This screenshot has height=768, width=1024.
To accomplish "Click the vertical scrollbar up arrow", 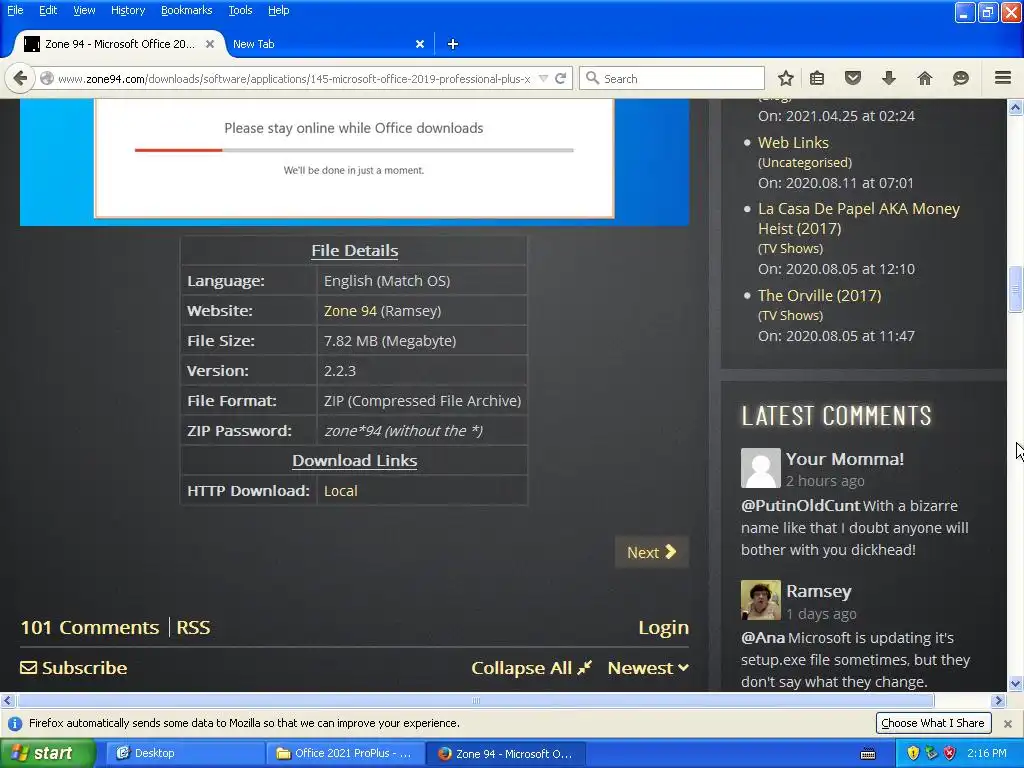I will coord(1015,107).
